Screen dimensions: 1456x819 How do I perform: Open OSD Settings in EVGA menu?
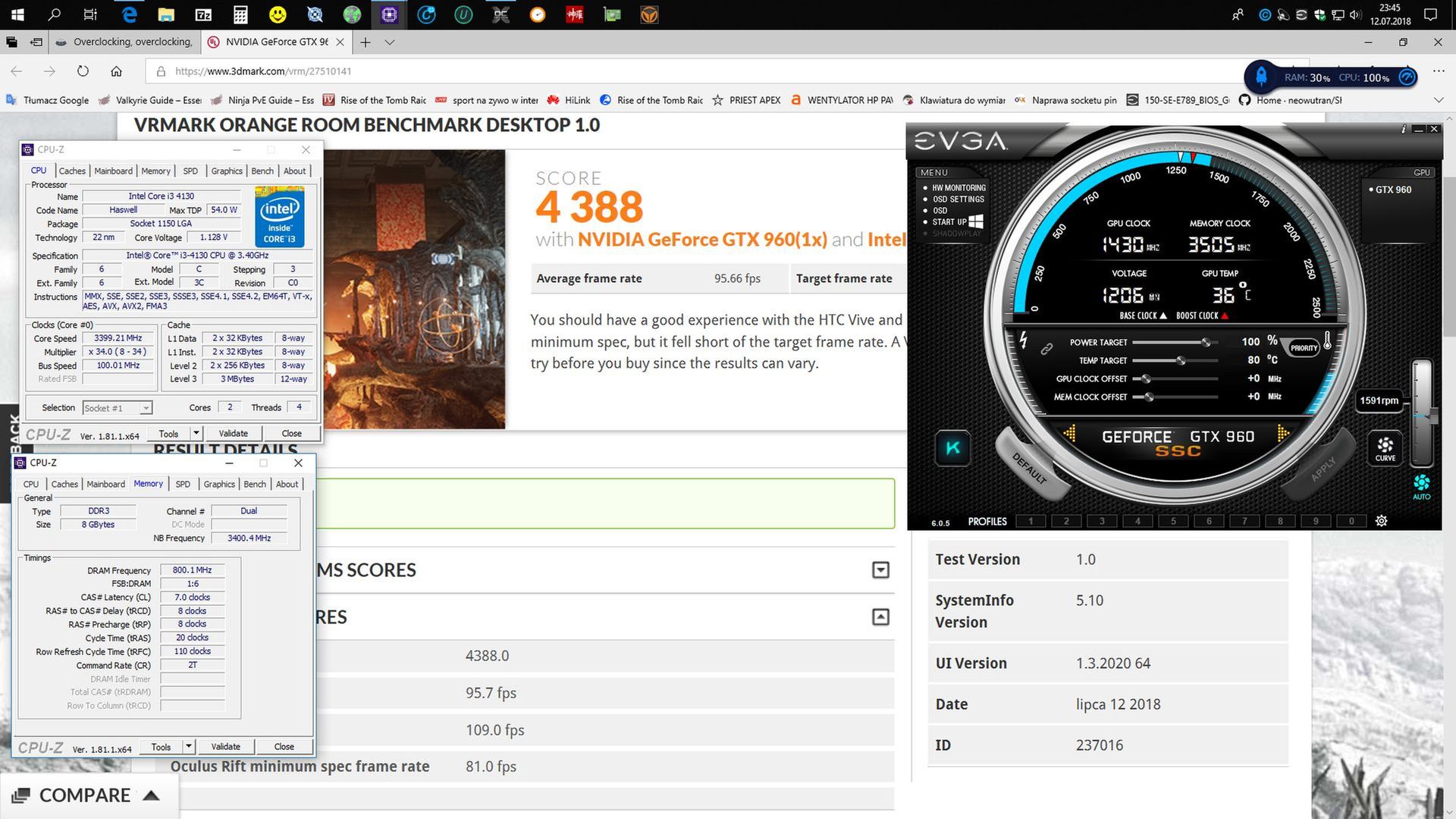958,199
